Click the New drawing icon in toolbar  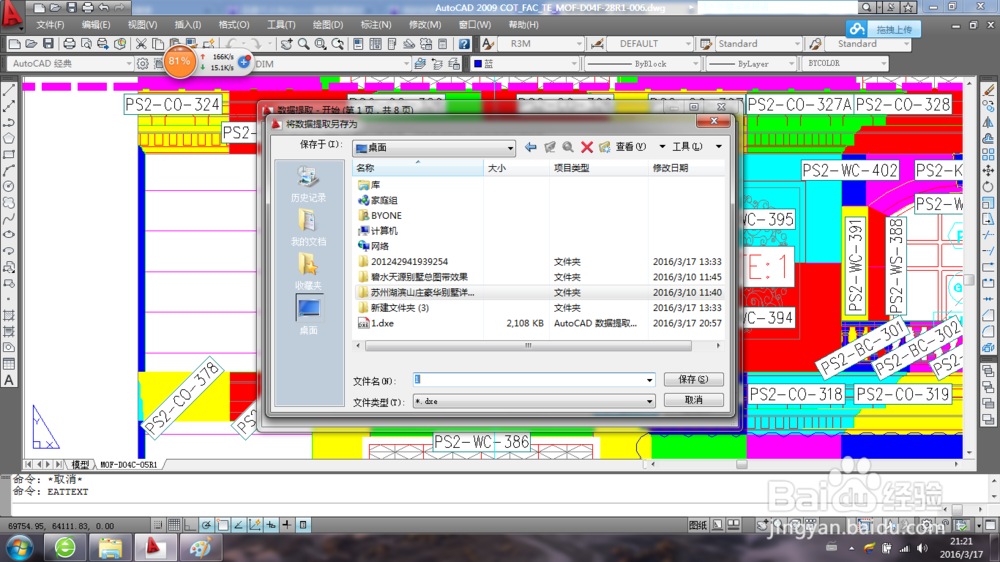click(x=14, y=44)
